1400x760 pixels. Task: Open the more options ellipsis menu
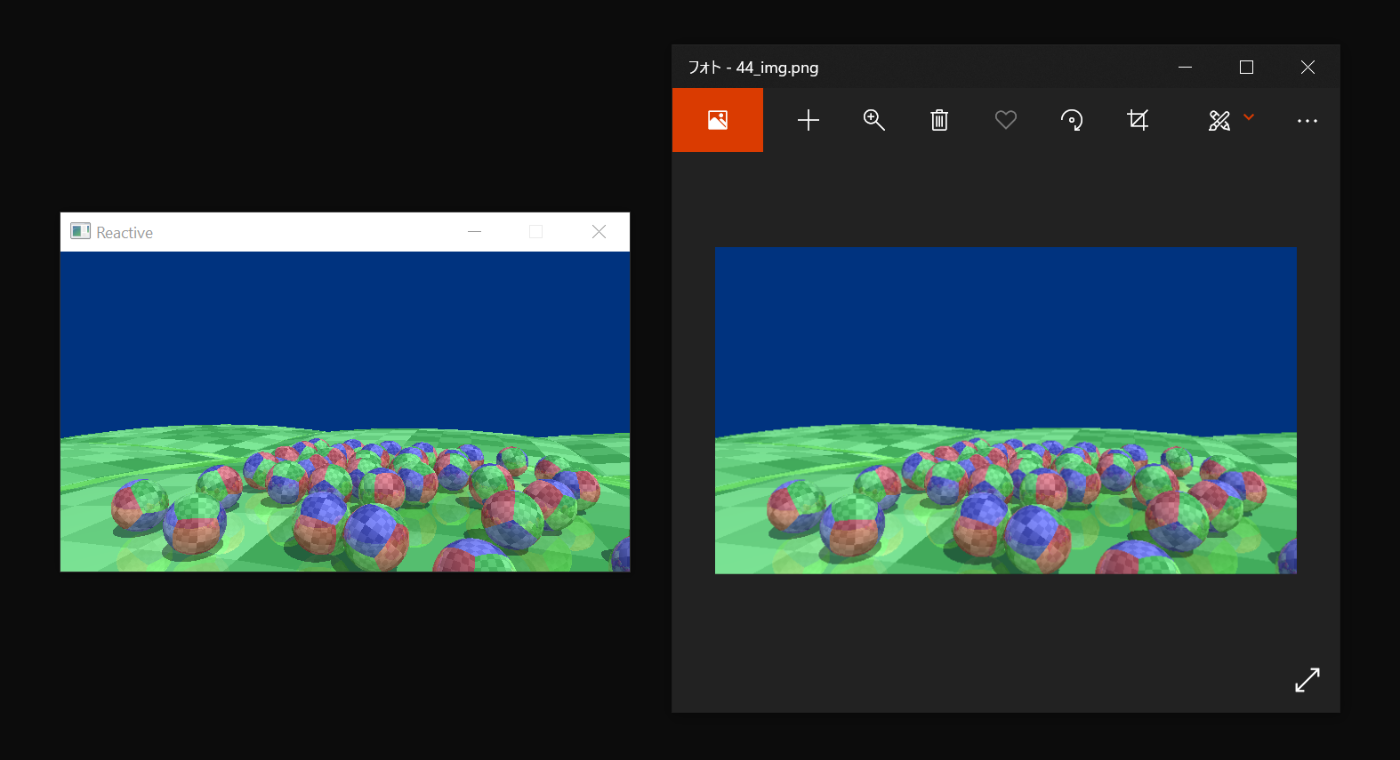point(1307,121)
